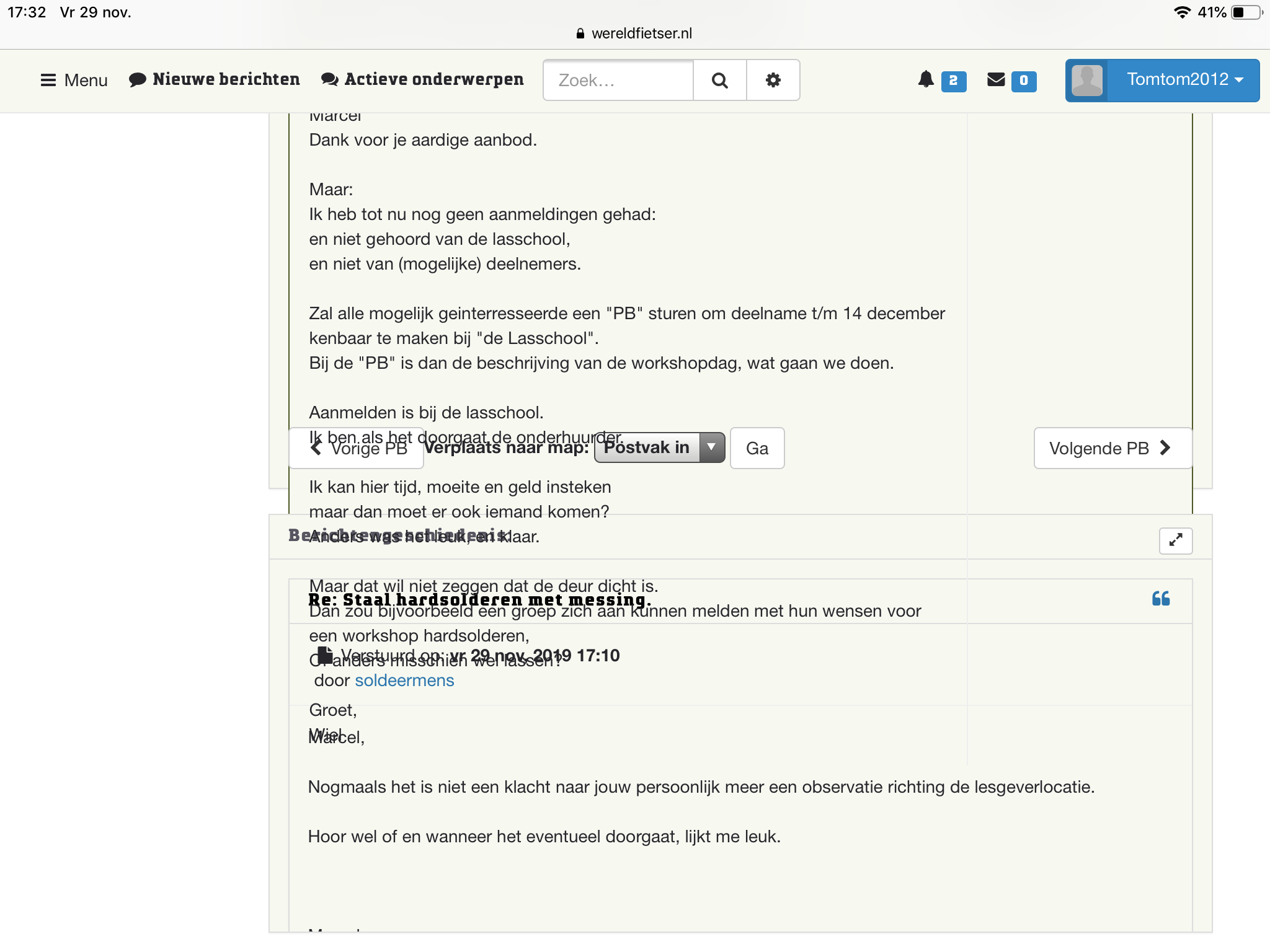Click the quote message icon

coord(1160,599)
